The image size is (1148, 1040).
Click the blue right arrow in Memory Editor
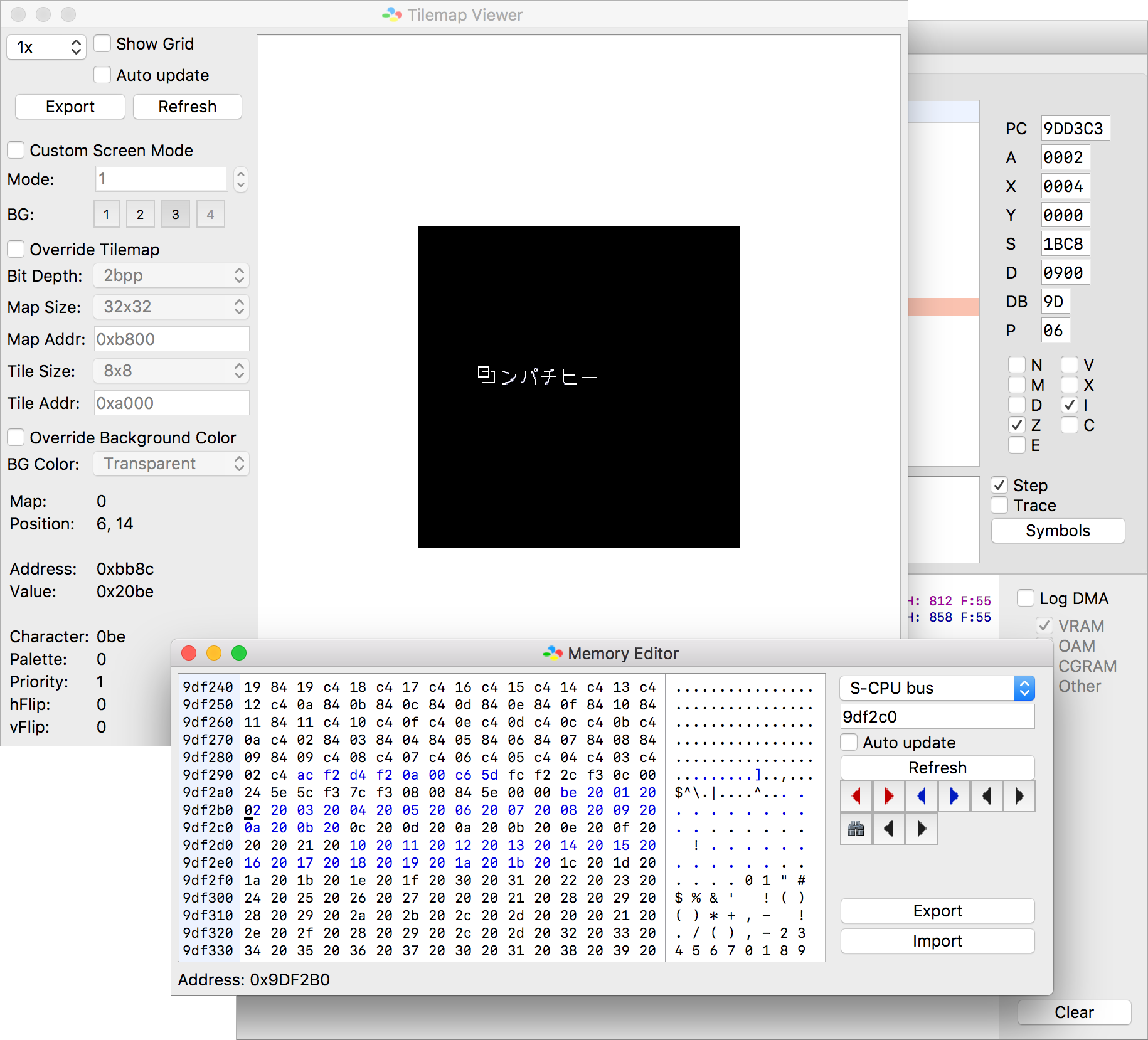(954, 797)
